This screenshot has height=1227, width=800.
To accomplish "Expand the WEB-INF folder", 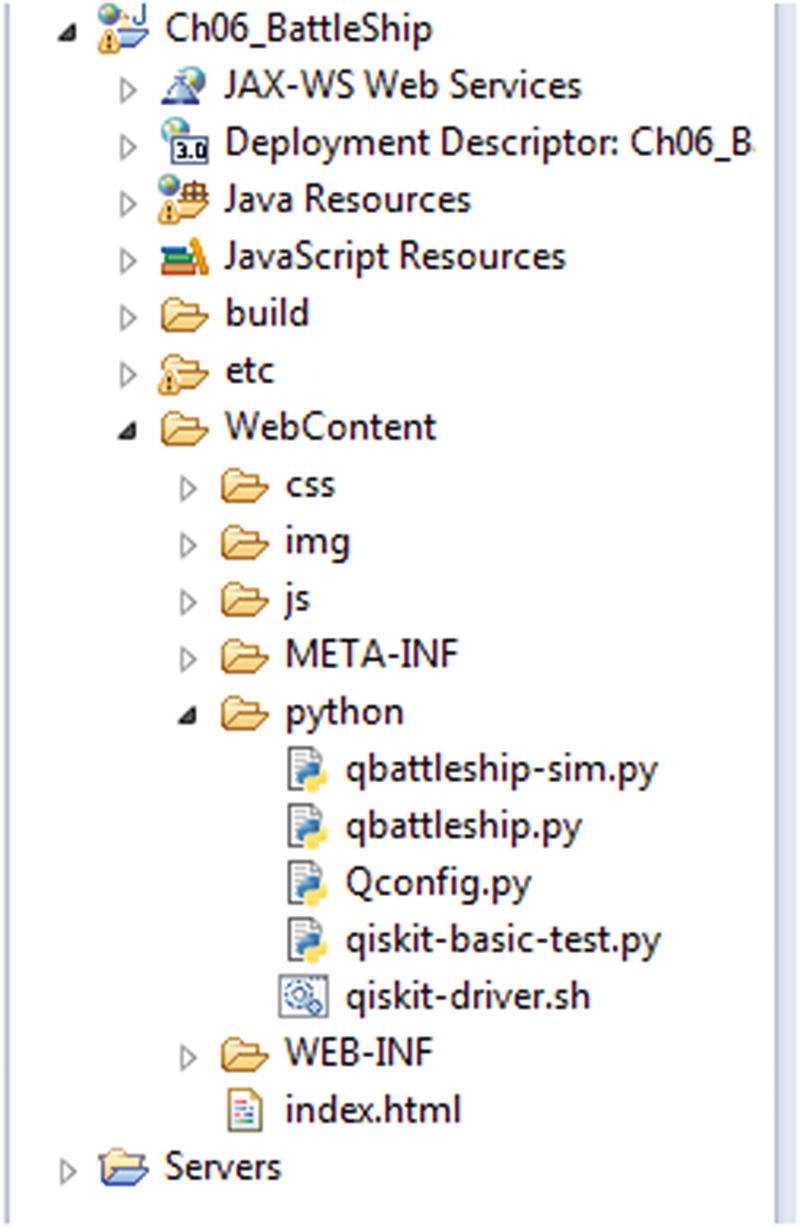I will (187, 1054).
